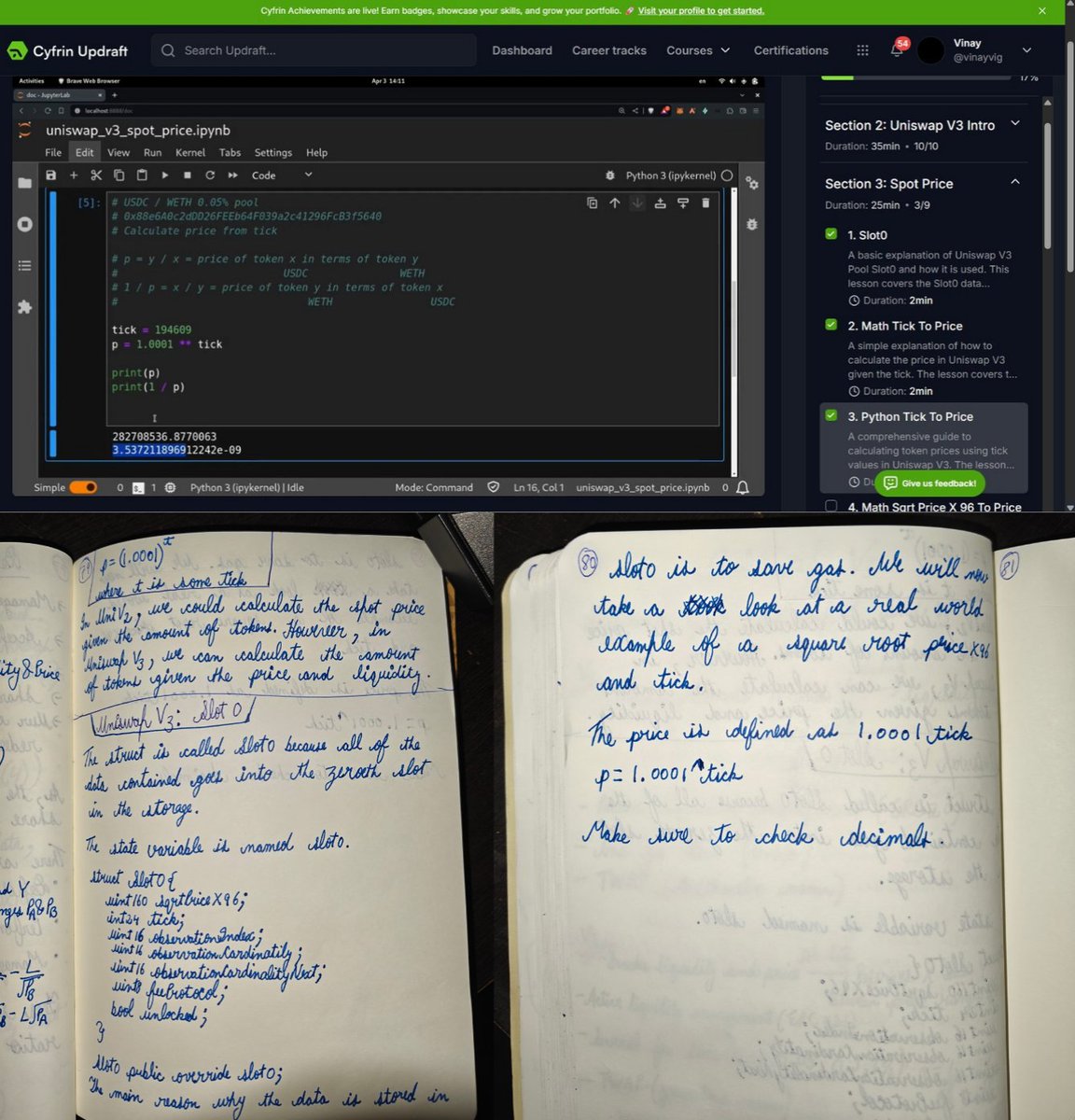Toggle the checkbox for lesson 1. Slot0
The image size is (1075, 1120).
pyautogui.click(x=831, y=234)
